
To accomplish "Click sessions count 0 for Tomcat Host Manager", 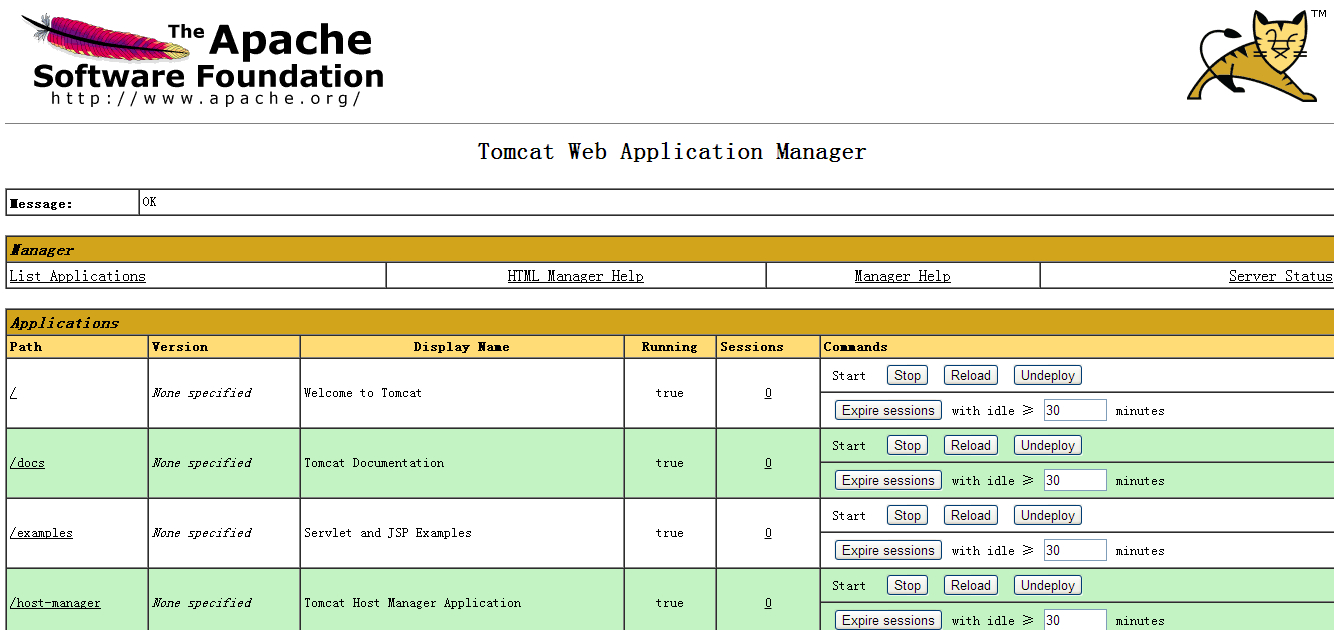I will (768, 603).
